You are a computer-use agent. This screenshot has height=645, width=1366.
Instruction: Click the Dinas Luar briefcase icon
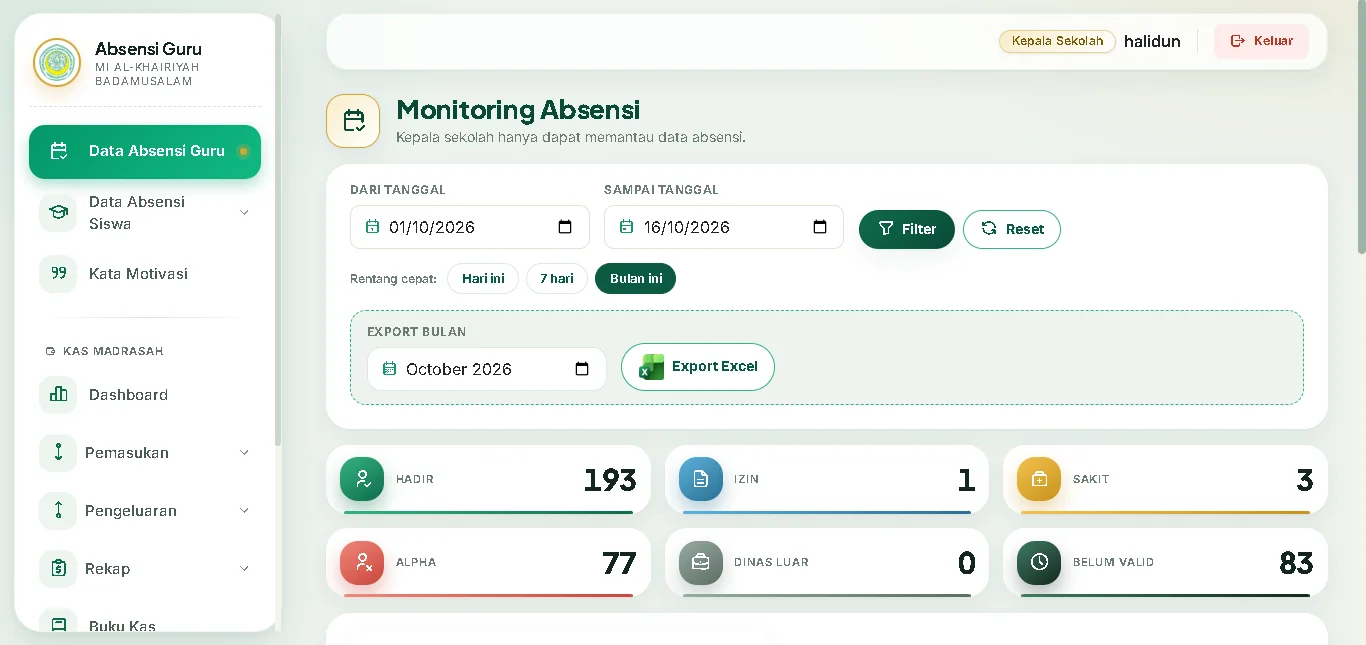[701, 562]
